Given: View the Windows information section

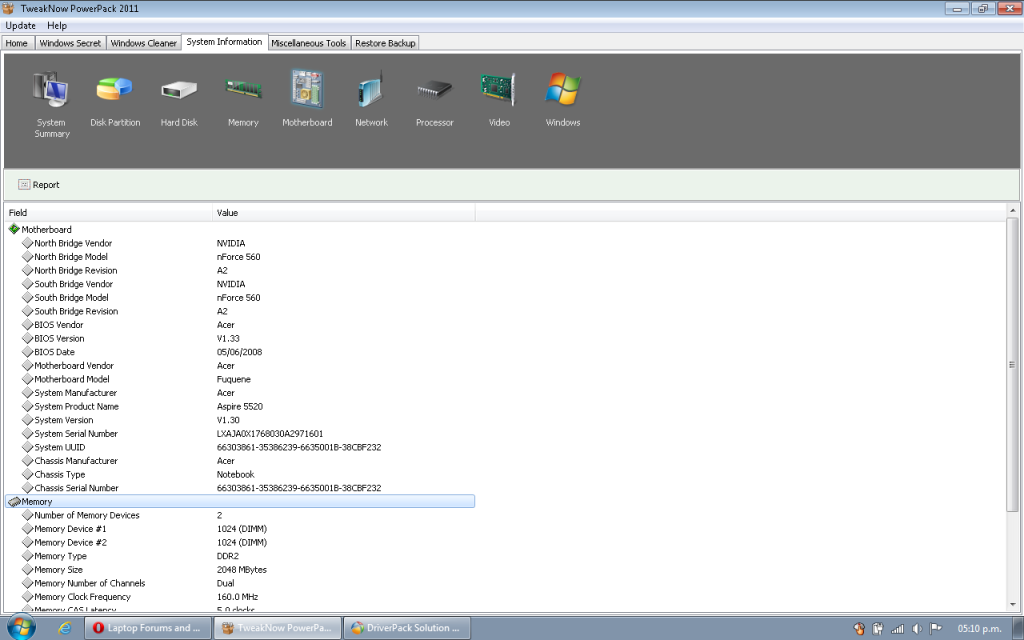Looking at the screenshot, I should [563, 101].
